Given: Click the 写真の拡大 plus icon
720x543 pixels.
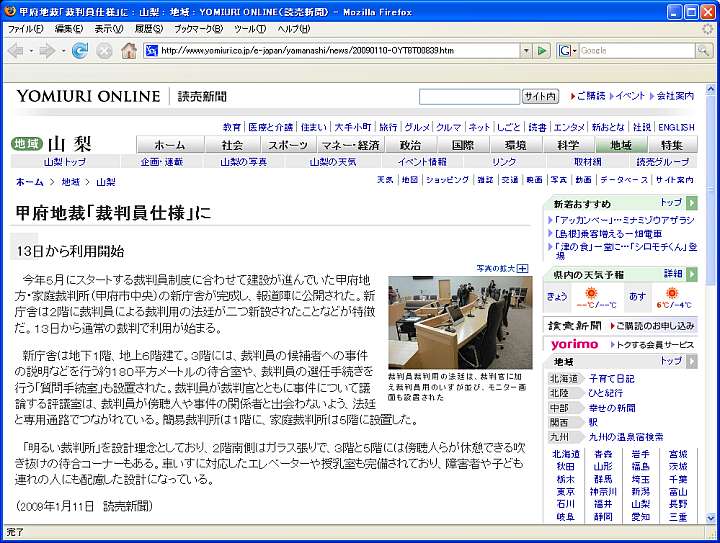Looking at the screenshot, I should pos(523,268).
